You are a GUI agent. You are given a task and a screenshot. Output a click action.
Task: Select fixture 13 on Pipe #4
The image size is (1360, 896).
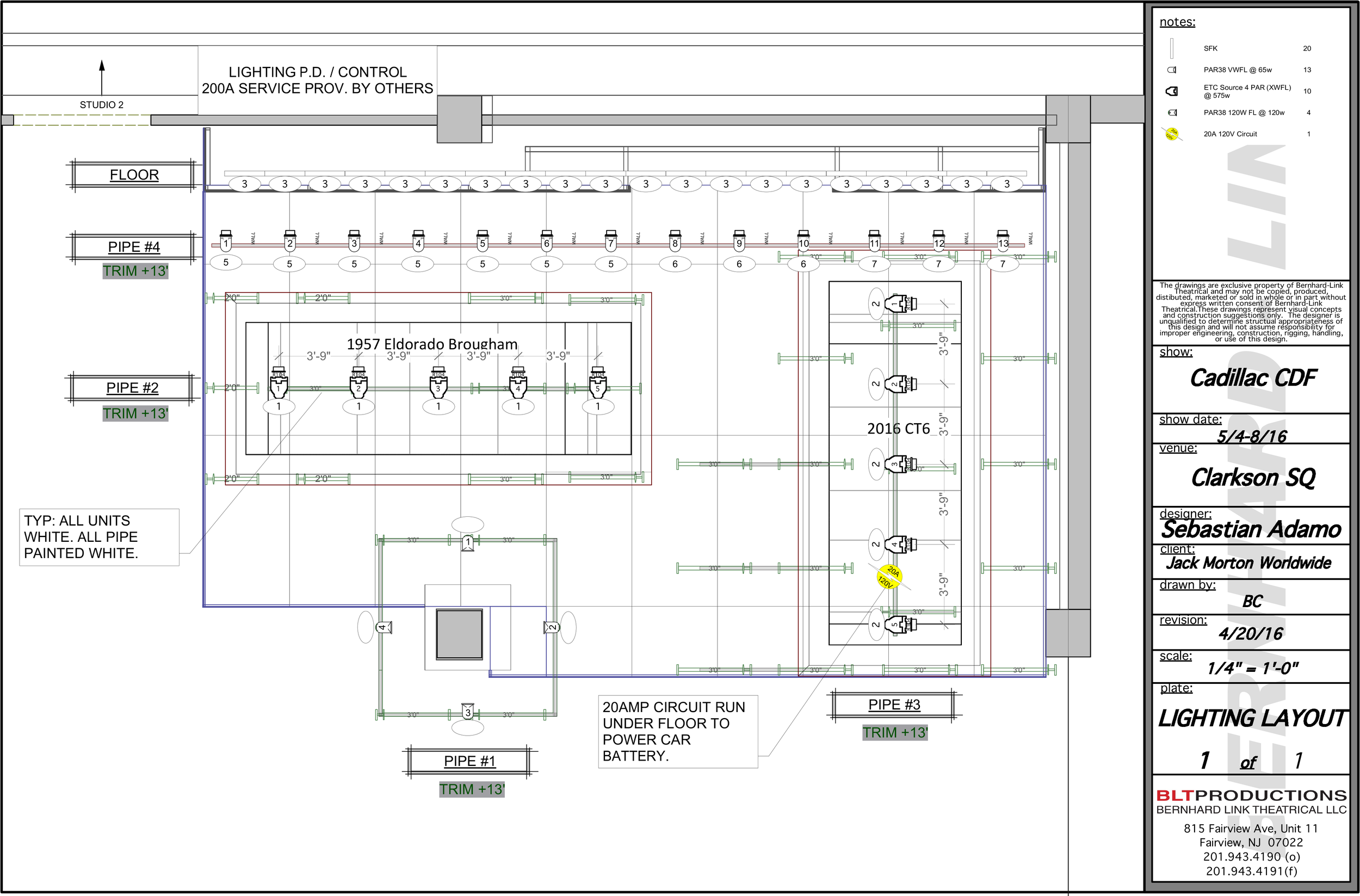1003,240
